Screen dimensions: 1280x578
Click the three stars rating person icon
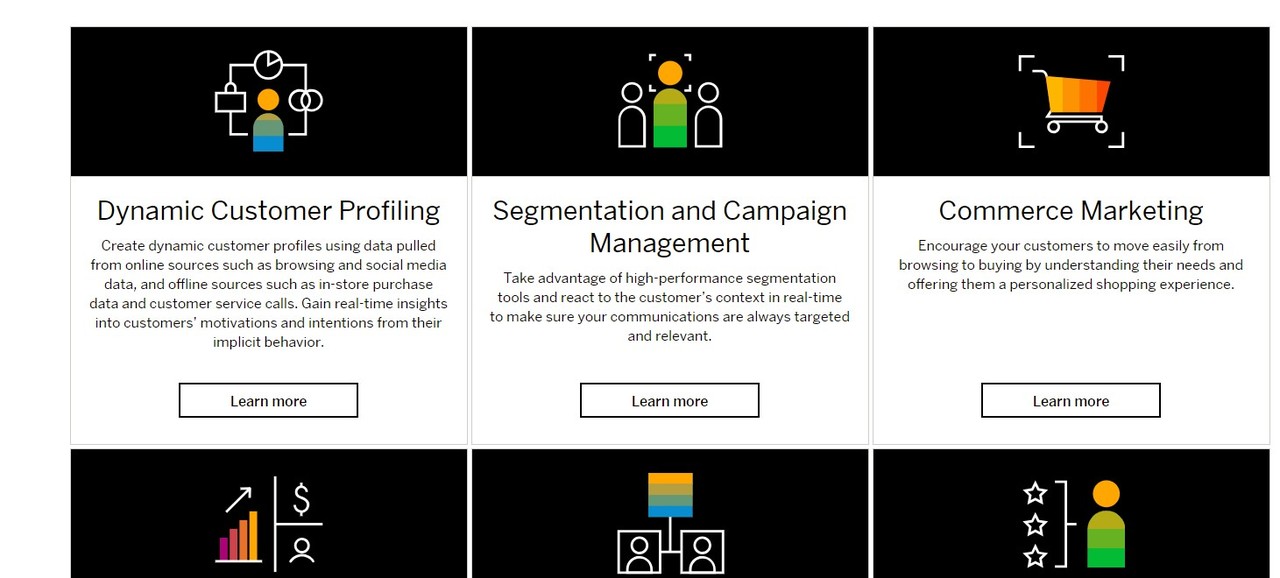click(1073, 523)
